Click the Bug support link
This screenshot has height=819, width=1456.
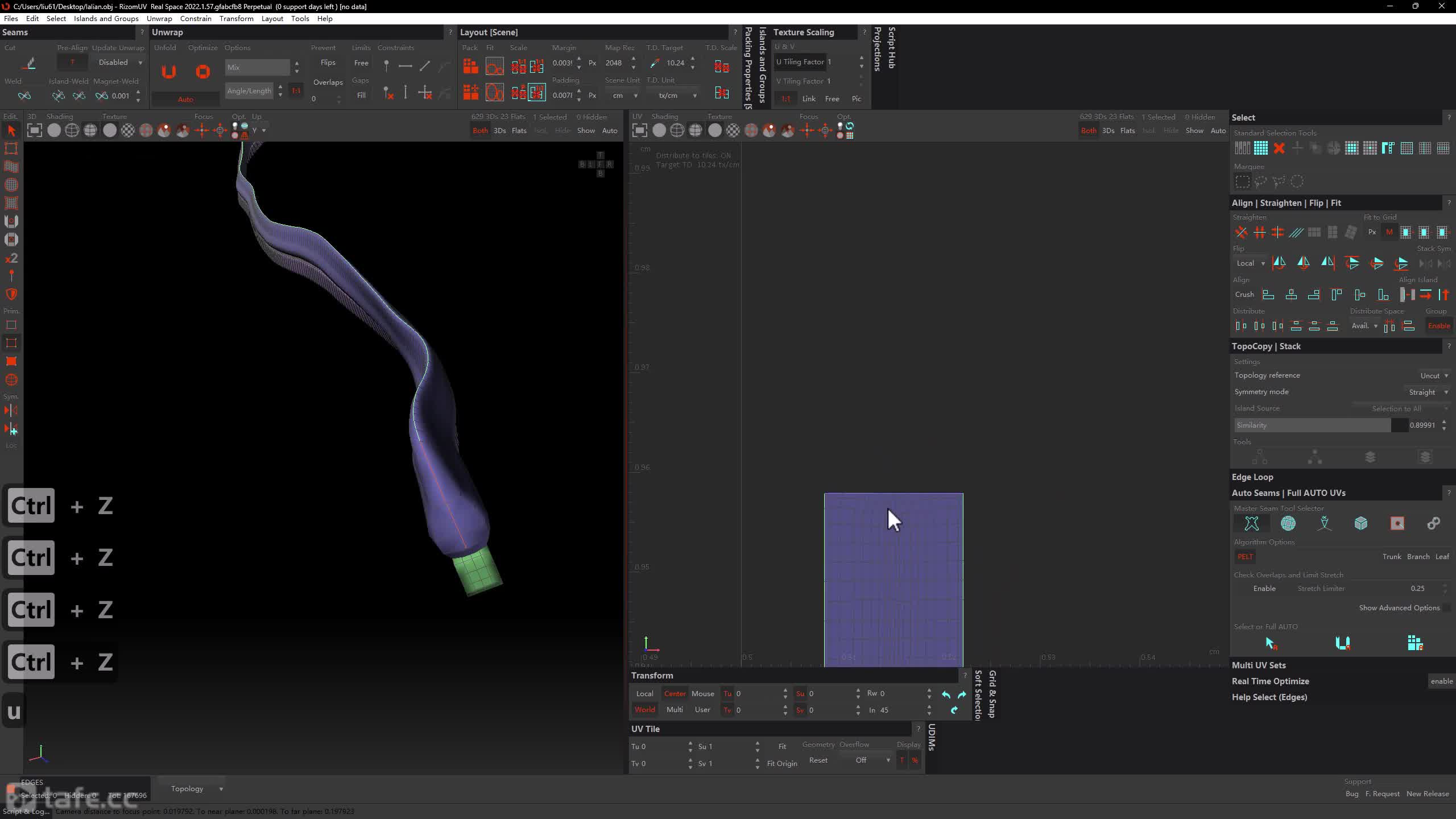click(1351, 794)
